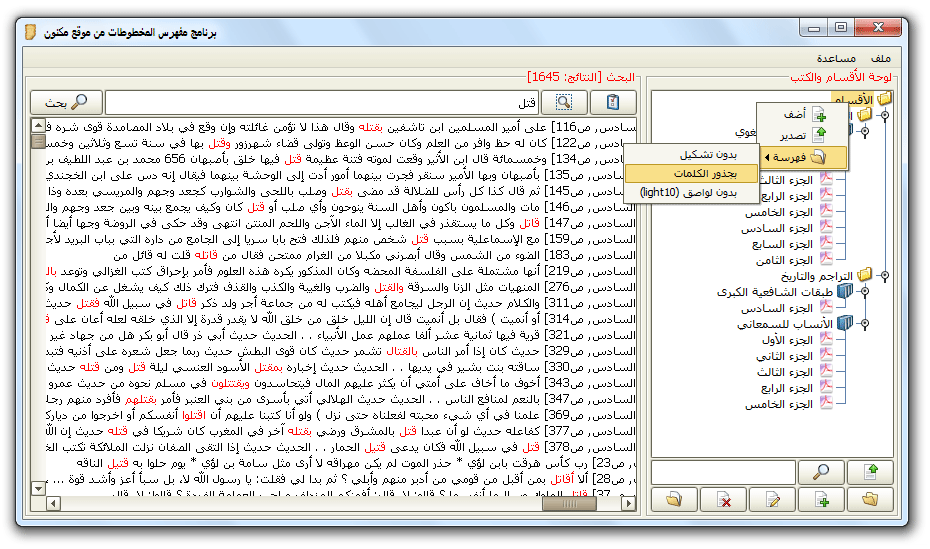Select الجزء الخامس under الأنساب للسمعاني
Screen dimensions: 930x549
coord(779,404)
